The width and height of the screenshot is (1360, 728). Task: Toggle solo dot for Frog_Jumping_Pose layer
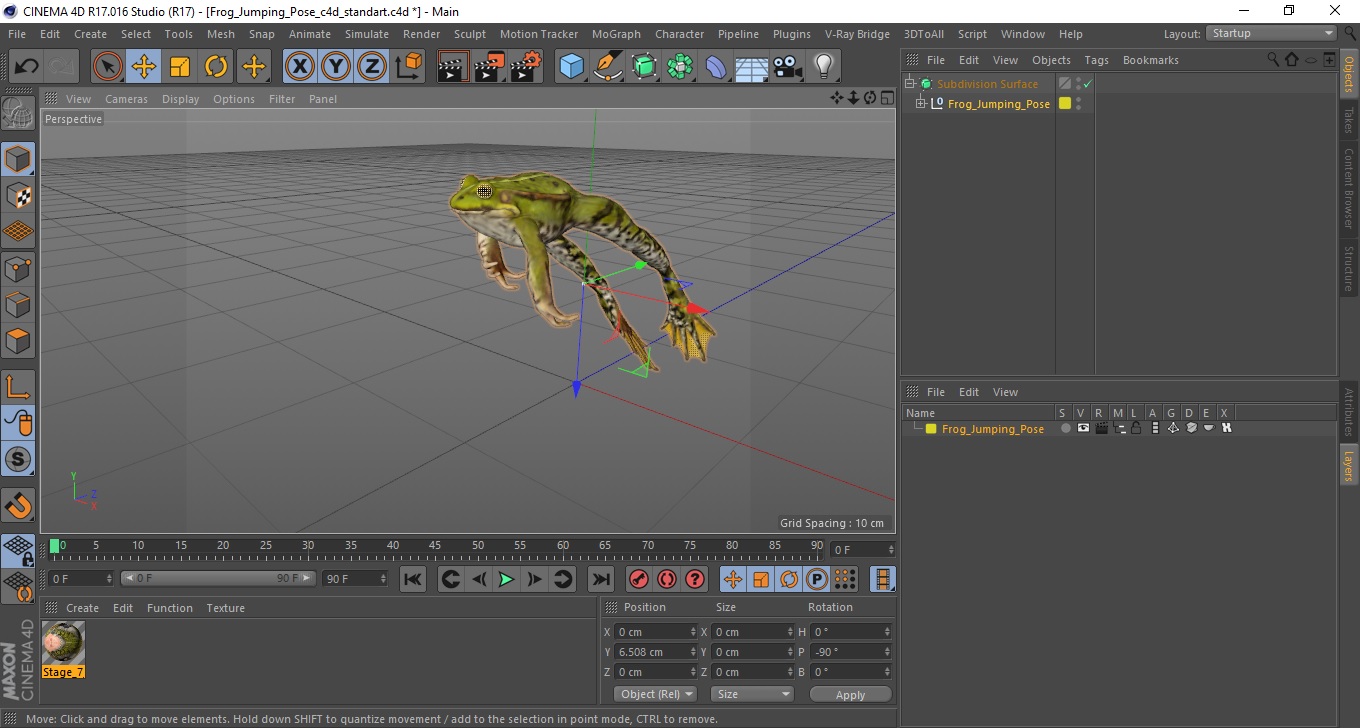[1066, 428]
